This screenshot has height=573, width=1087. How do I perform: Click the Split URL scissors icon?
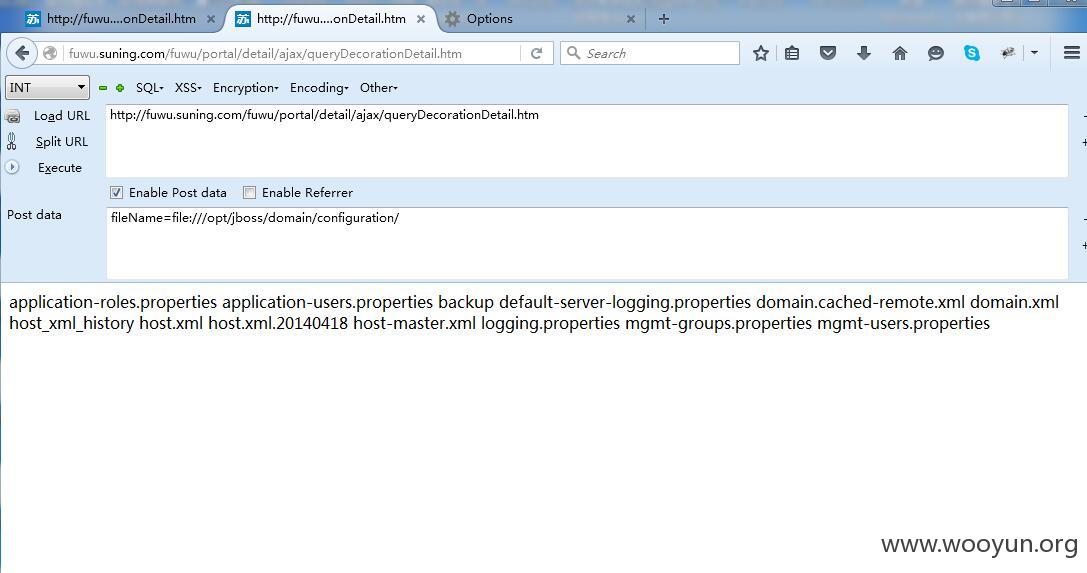[x=12, y=141]
